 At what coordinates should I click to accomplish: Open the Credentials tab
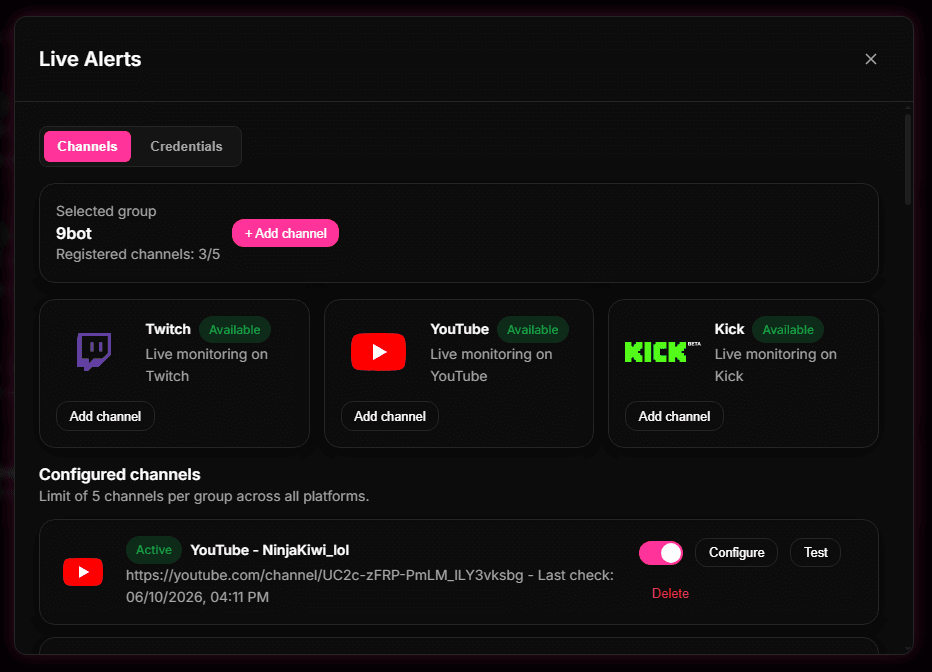coord(186,146)
